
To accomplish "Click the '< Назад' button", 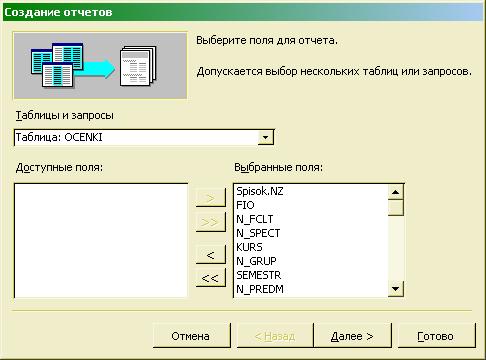I will 275,336.
